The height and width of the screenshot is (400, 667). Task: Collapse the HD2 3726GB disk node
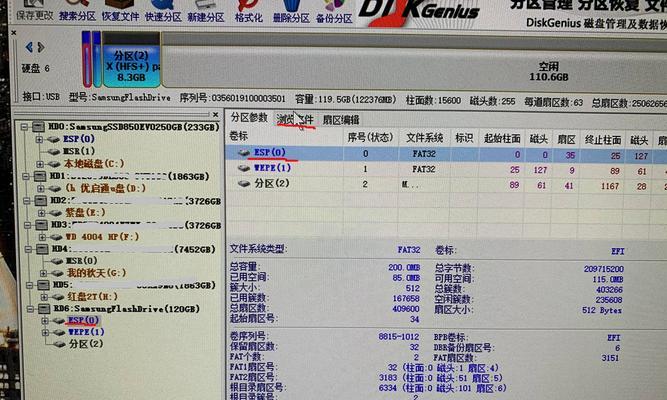(x=26, y=200)
